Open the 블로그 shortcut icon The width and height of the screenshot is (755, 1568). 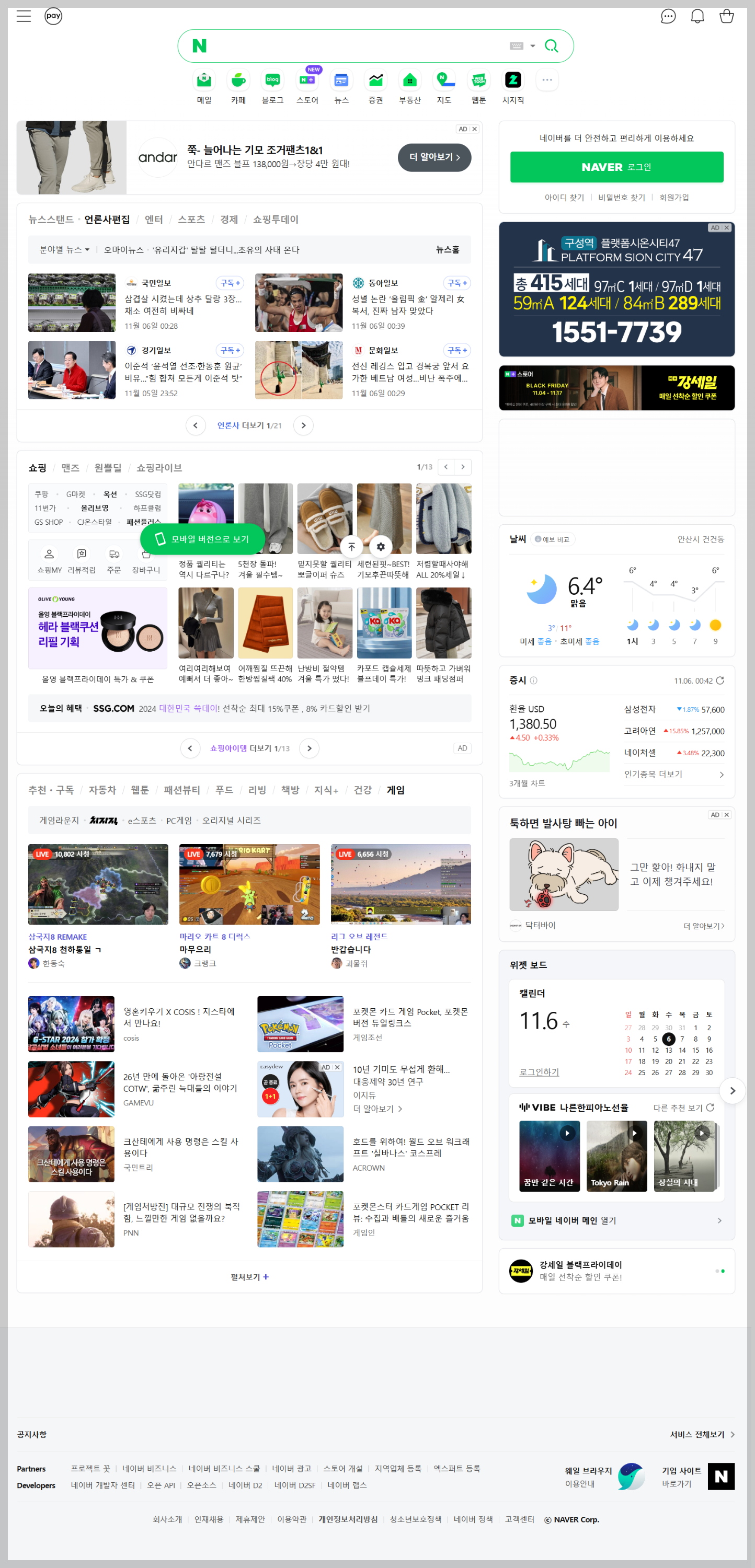272,80
